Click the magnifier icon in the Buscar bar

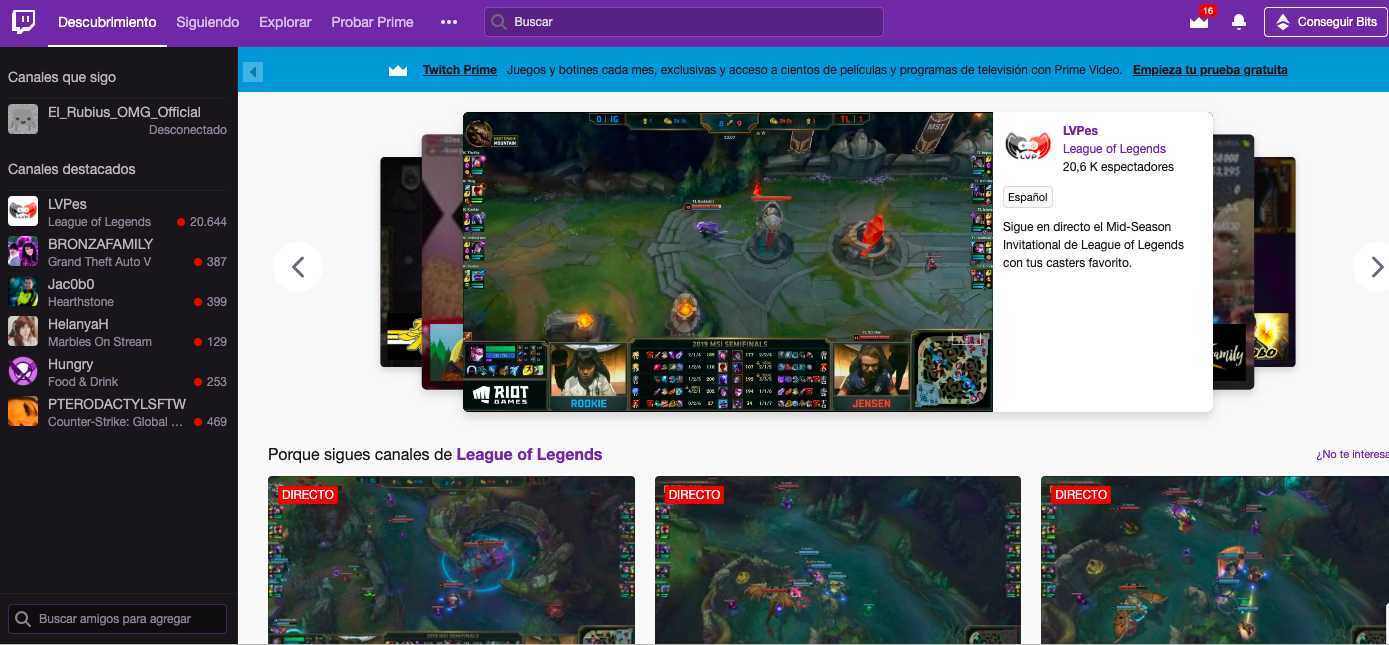(497, 21)
